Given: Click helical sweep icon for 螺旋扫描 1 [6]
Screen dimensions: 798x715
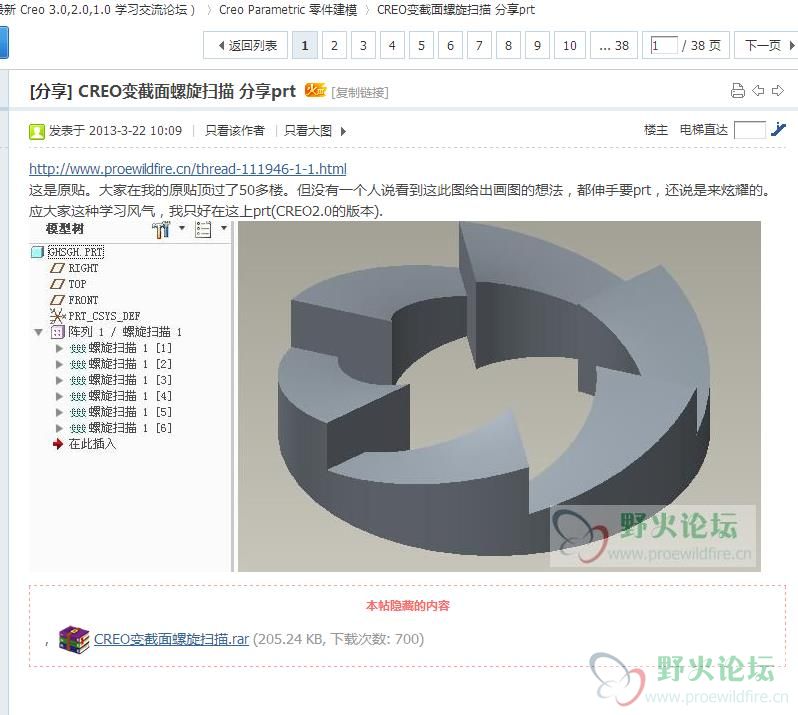Looking at the screenshot, I should [78, 428].
